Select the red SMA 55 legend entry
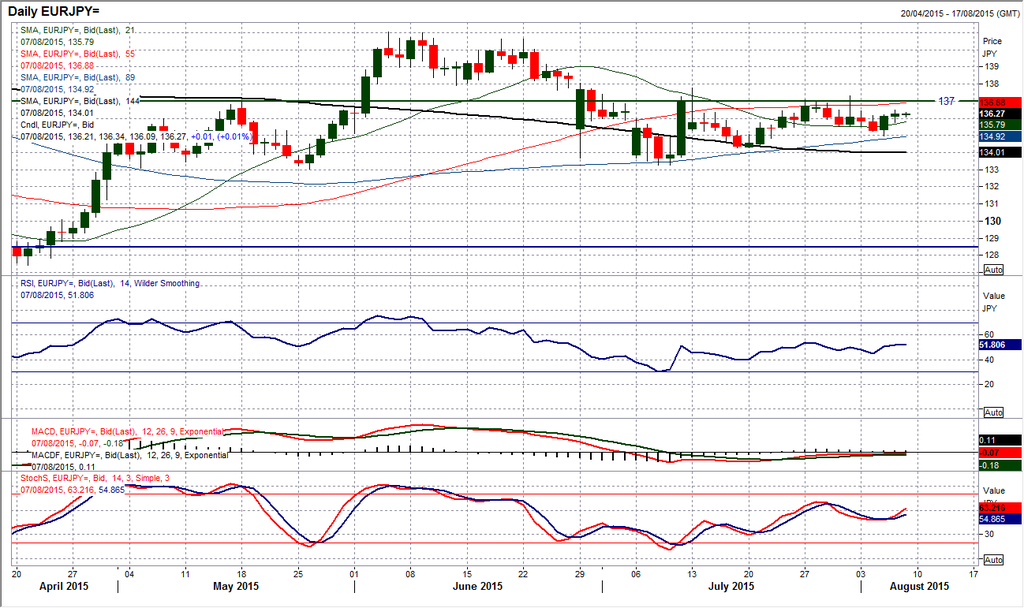The width and height of the screenshot is (1024, 608). coord(78,54)
